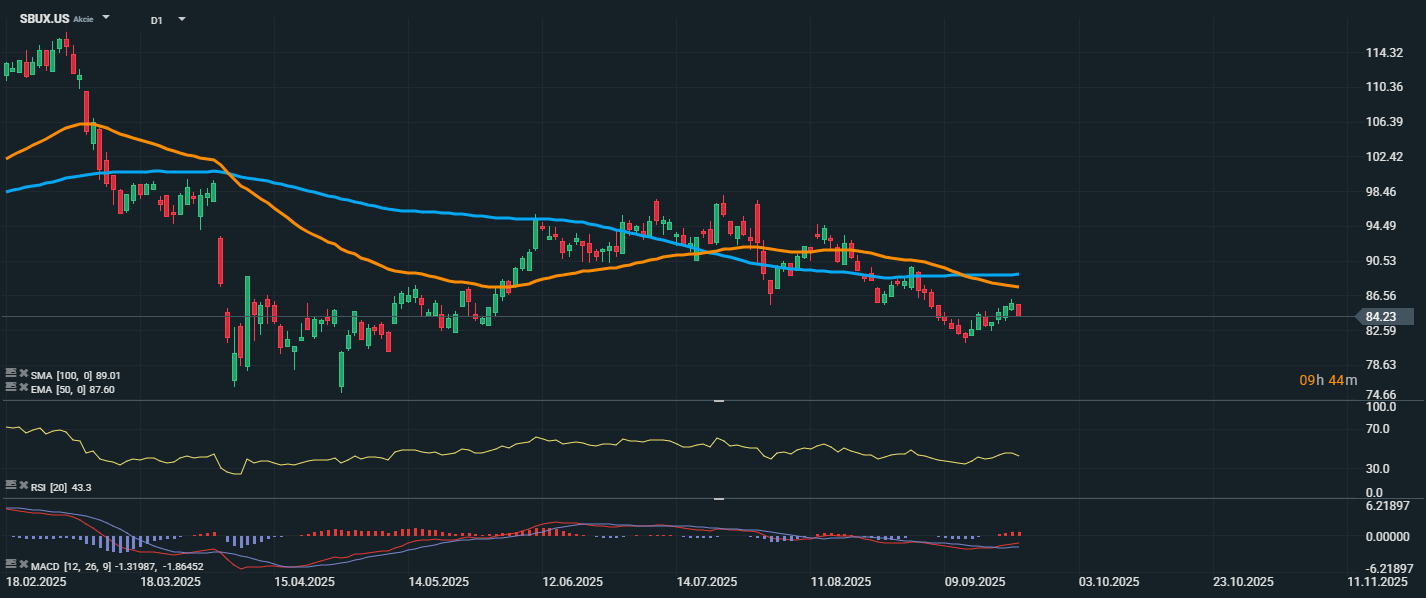The image size is (1426, 598).
Task: Click the blue SMA line on chart
Action: pyautogui.click(x=400, y=210)
